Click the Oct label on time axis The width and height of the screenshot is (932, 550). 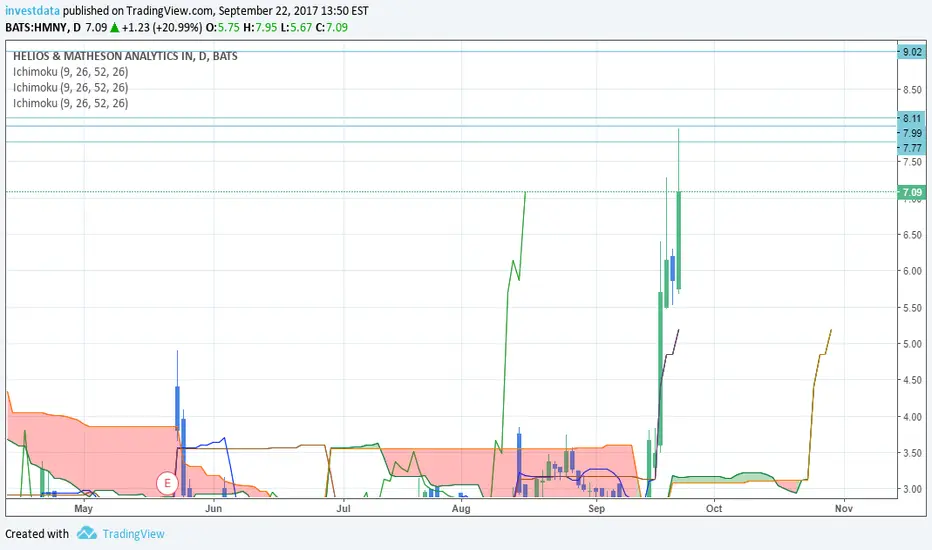pos(714,508)
